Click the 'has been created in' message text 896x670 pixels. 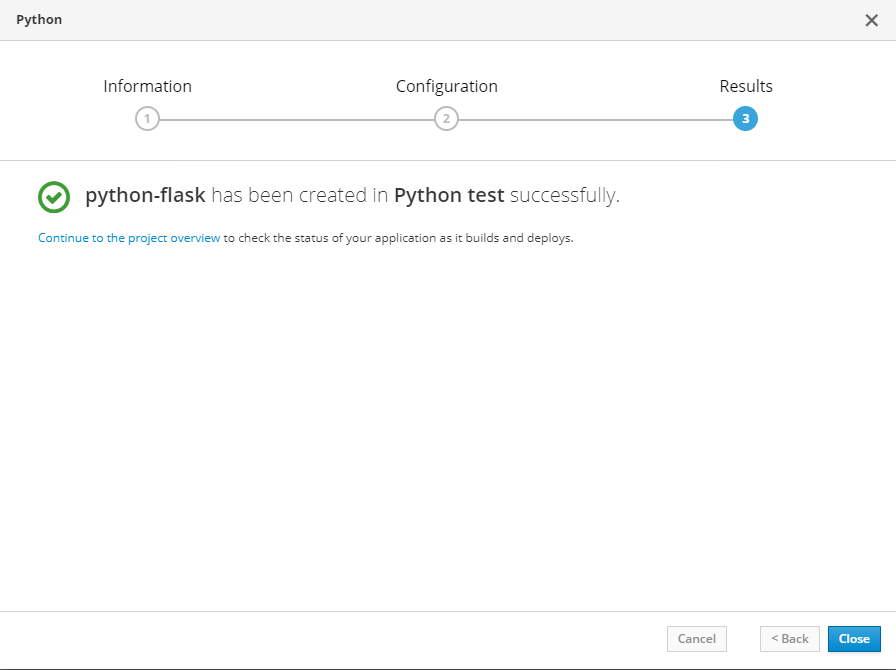pos(299,196)
